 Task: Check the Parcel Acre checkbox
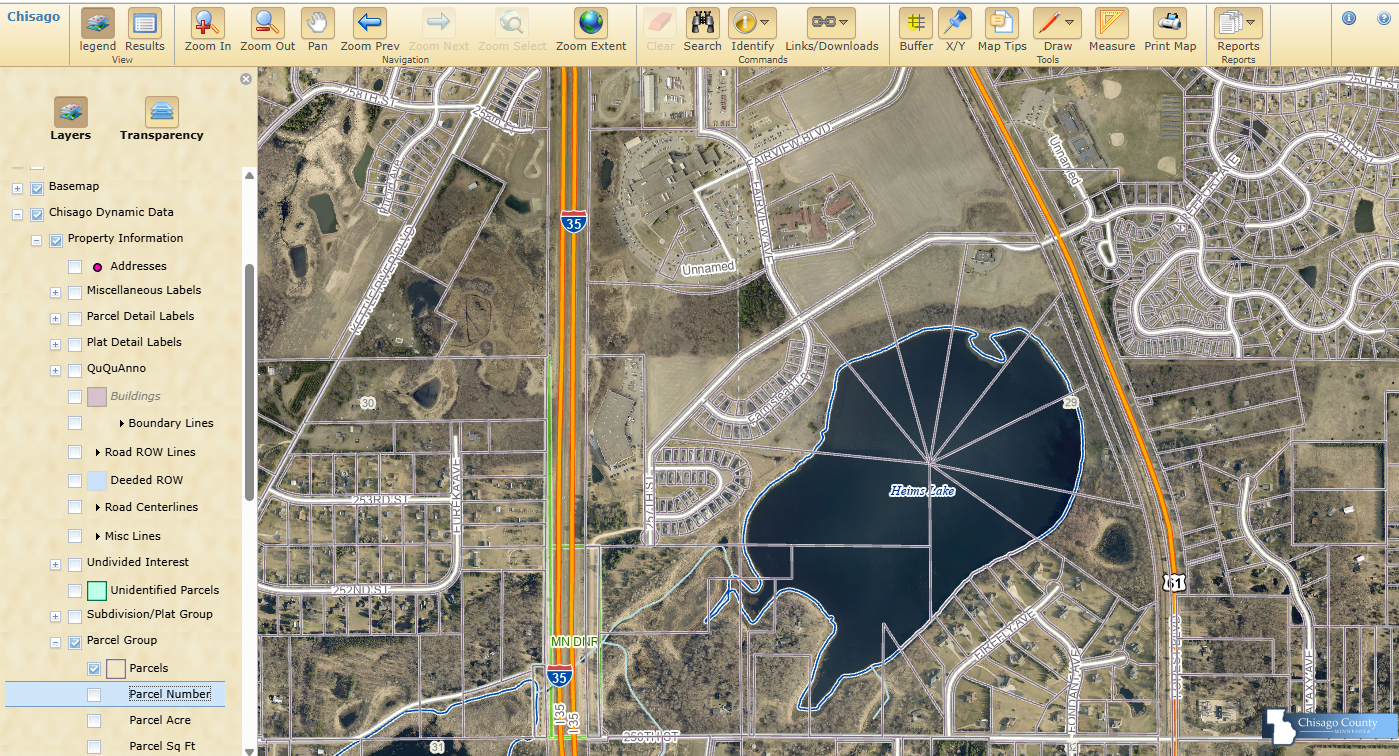click(94, 721)
